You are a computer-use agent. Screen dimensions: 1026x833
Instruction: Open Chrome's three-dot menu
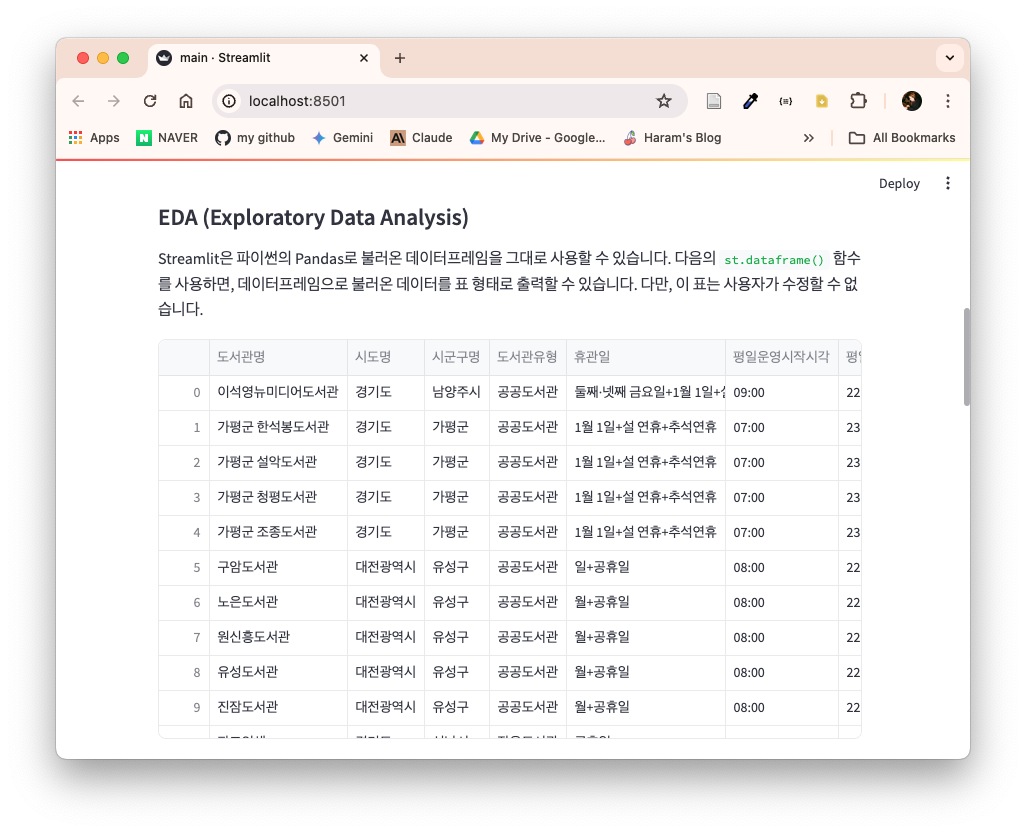947,101
